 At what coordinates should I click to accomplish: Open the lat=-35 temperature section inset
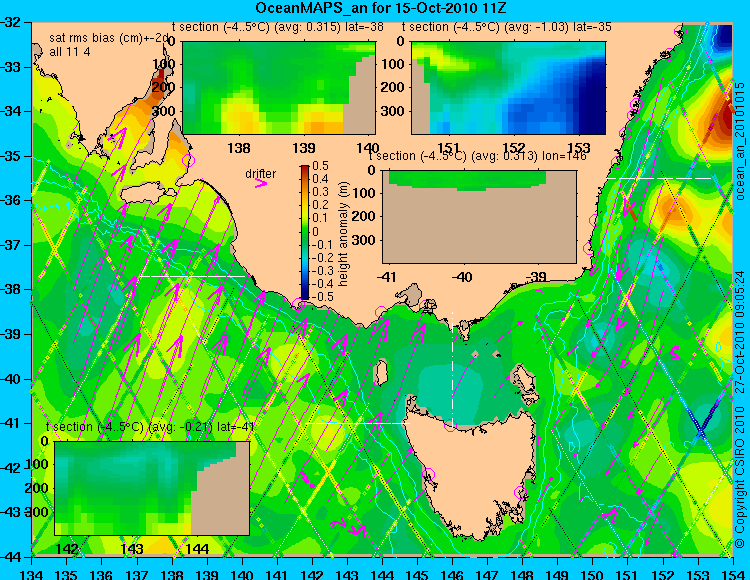pyautogui.click(x=508, y=88)
